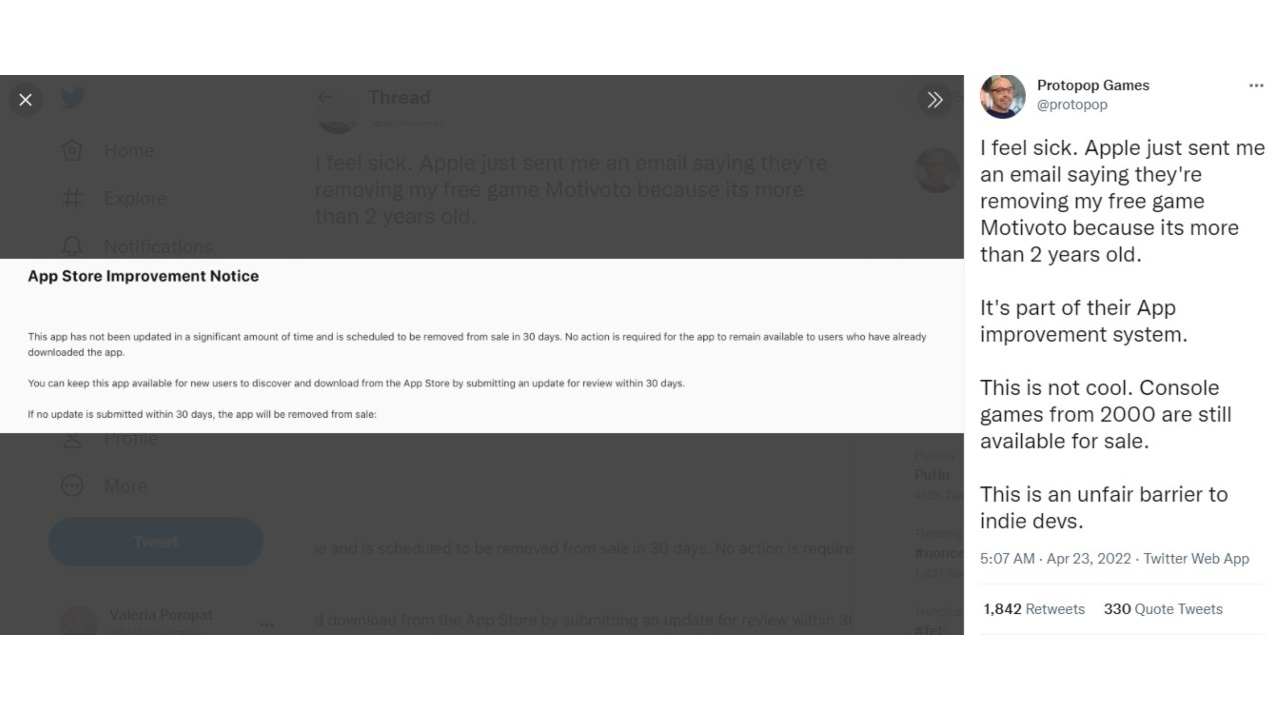Screen dimensions: 1280x720
Task: View the 330 Quote Tweets list
Action: pyautogui.click(x=1163, y=609)
